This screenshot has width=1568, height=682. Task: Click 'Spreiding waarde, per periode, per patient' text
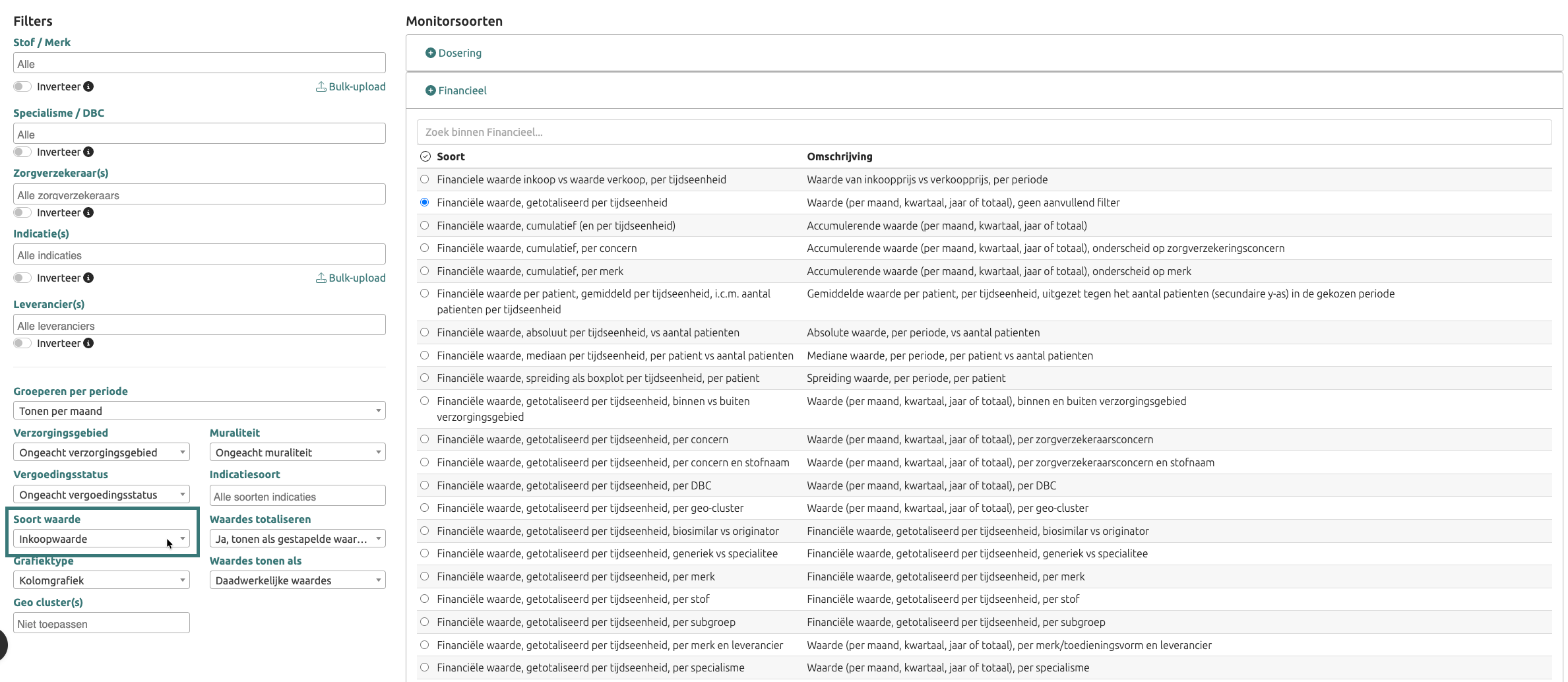click(x=906, y=378)
